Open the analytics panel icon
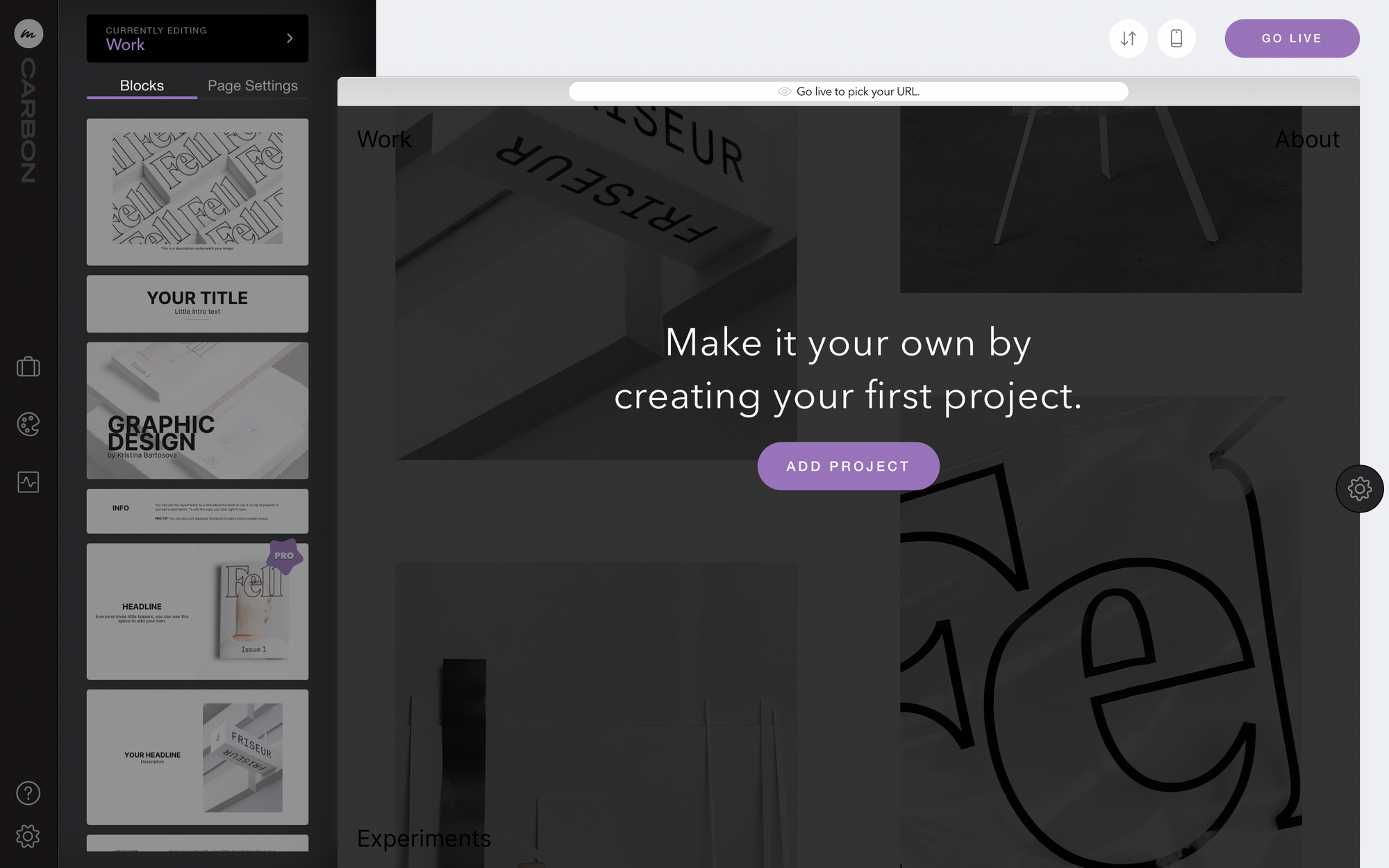 tap(28, 481)
